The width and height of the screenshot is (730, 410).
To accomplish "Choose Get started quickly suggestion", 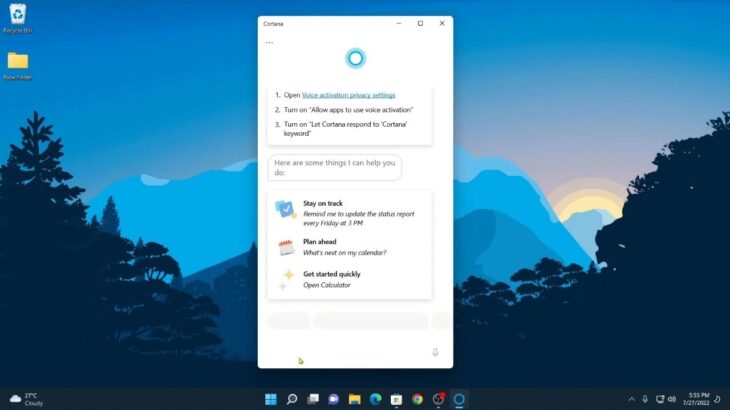I will point(350,279).
